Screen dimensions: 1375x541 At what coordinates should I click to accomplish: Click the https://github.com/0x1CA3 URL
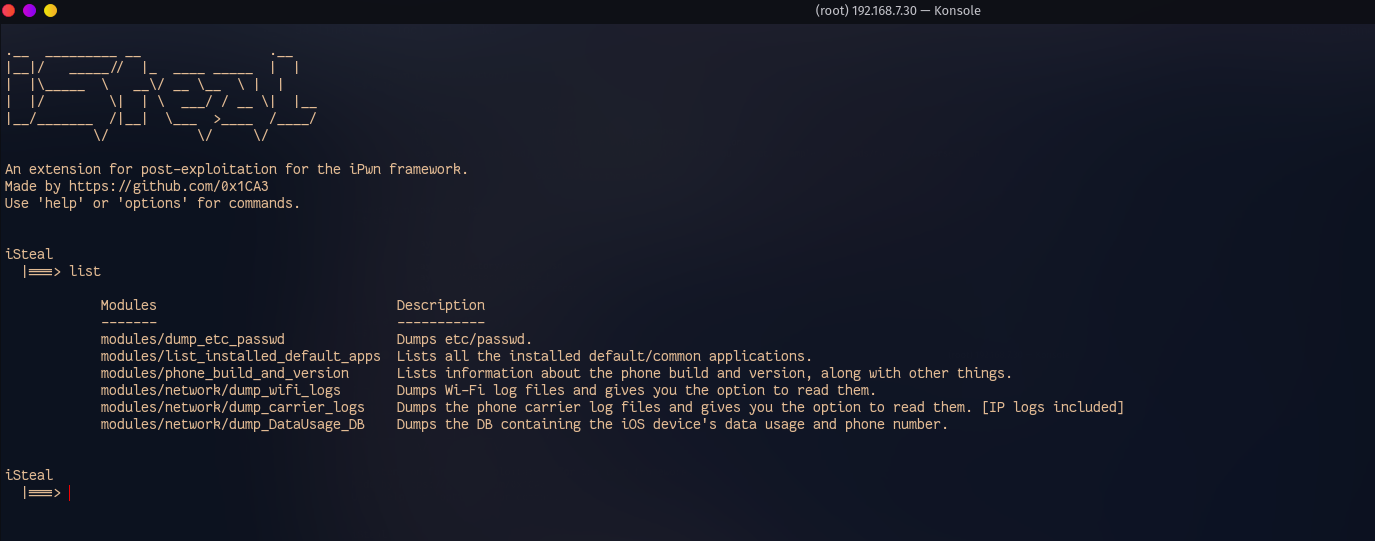pyautogui.click(x=169, y=186)
